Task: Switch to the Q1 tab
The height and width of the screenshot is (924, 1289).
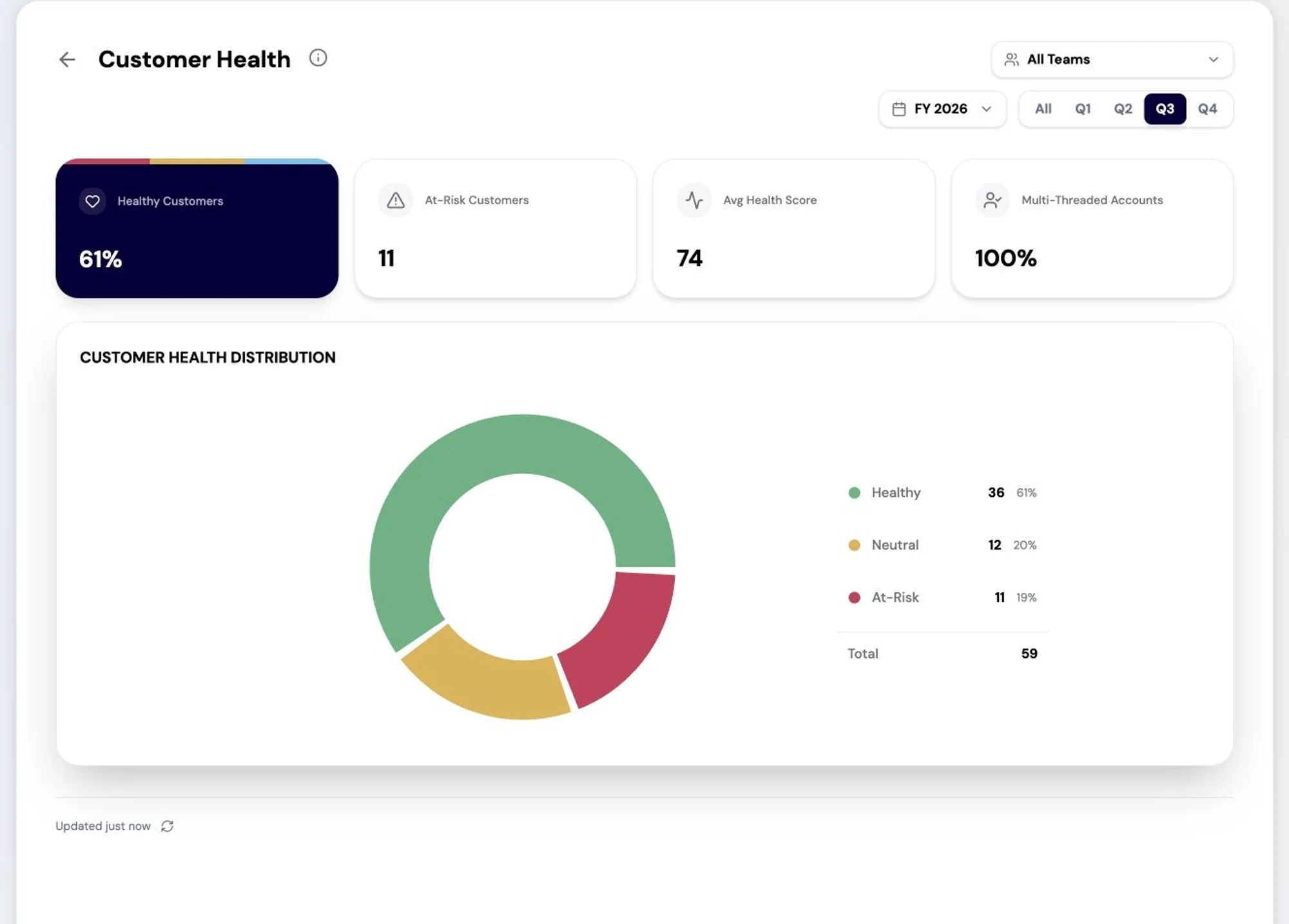Action: [1083, 109]
